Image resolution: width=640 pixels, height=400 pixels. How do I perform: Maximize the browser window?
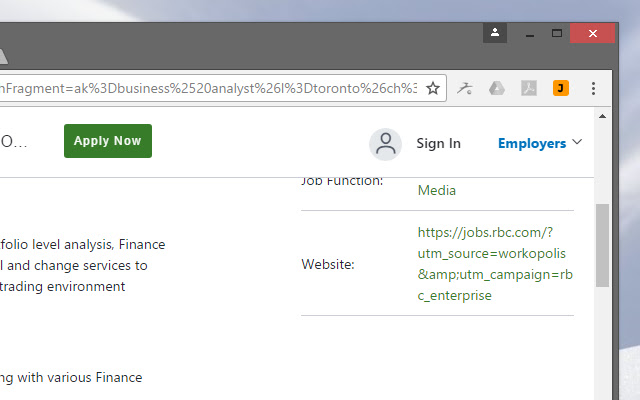tap(557, 33)
